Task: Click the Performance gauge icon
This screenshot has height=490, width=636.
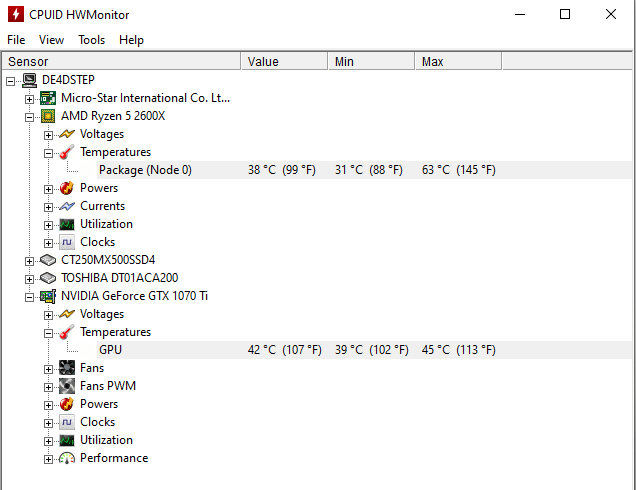Action: click(67, 458)
